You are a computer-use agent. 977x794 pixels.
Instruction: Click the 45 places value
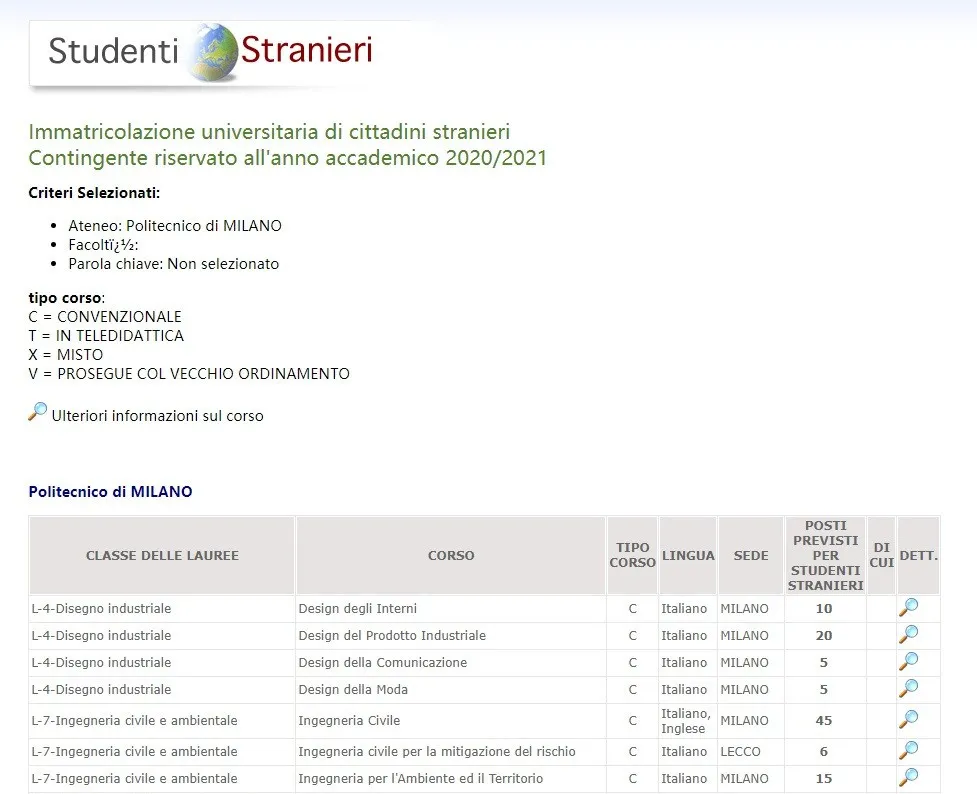click(824, 720)
